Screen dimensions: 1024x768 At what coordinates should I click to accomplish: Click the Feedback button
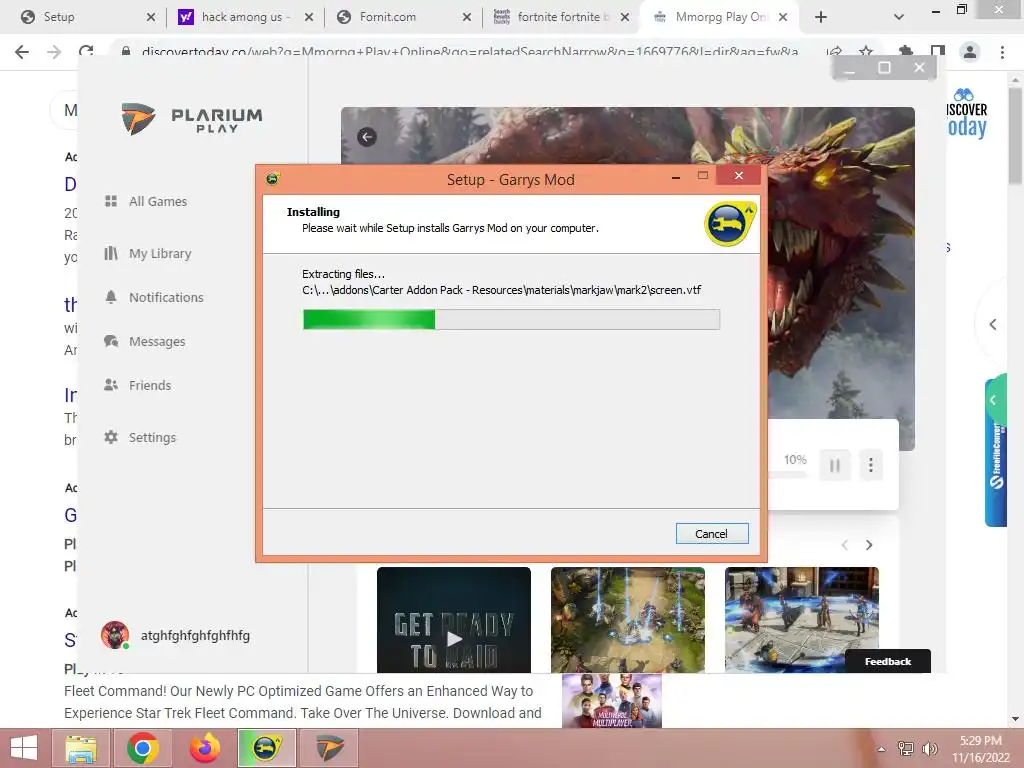tap(888, 662)
